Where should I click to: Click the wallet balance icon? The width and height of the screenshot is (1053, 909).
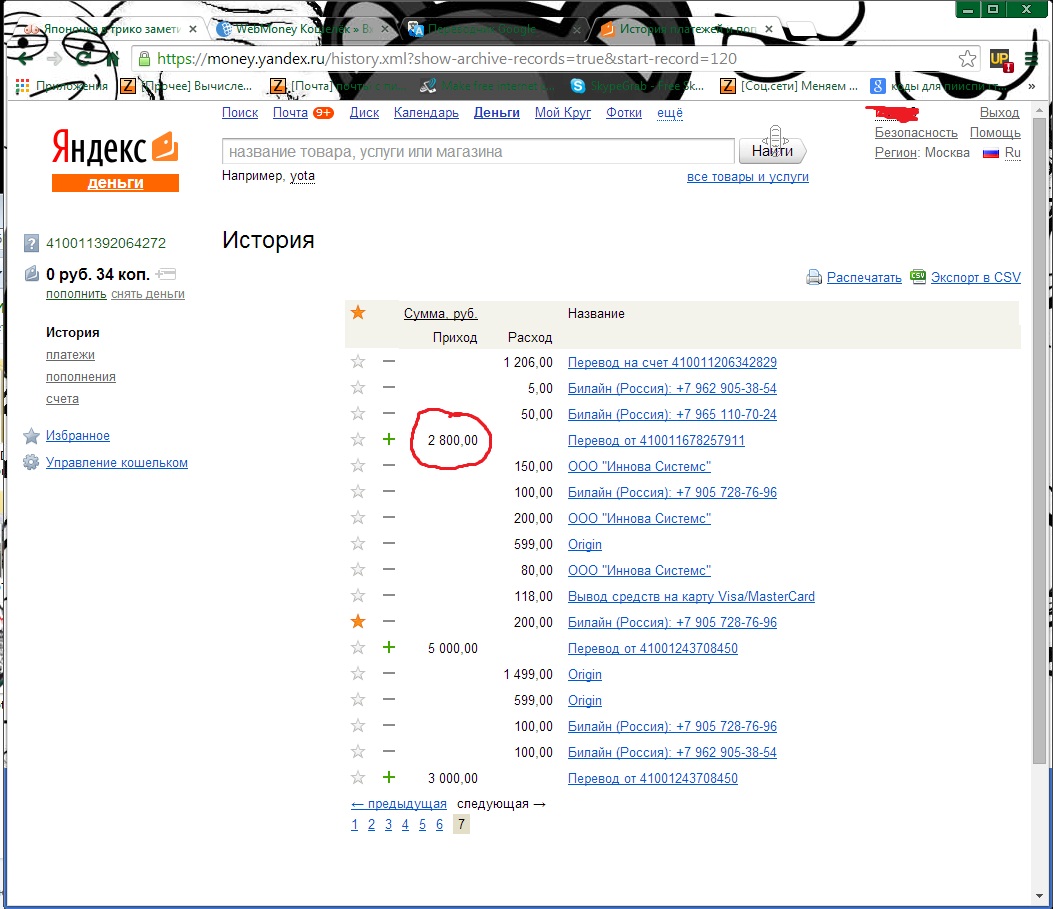coord(31,274)
